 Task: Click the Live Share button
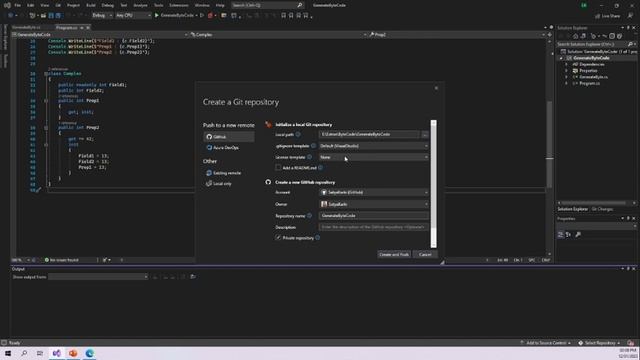point(608,16)
